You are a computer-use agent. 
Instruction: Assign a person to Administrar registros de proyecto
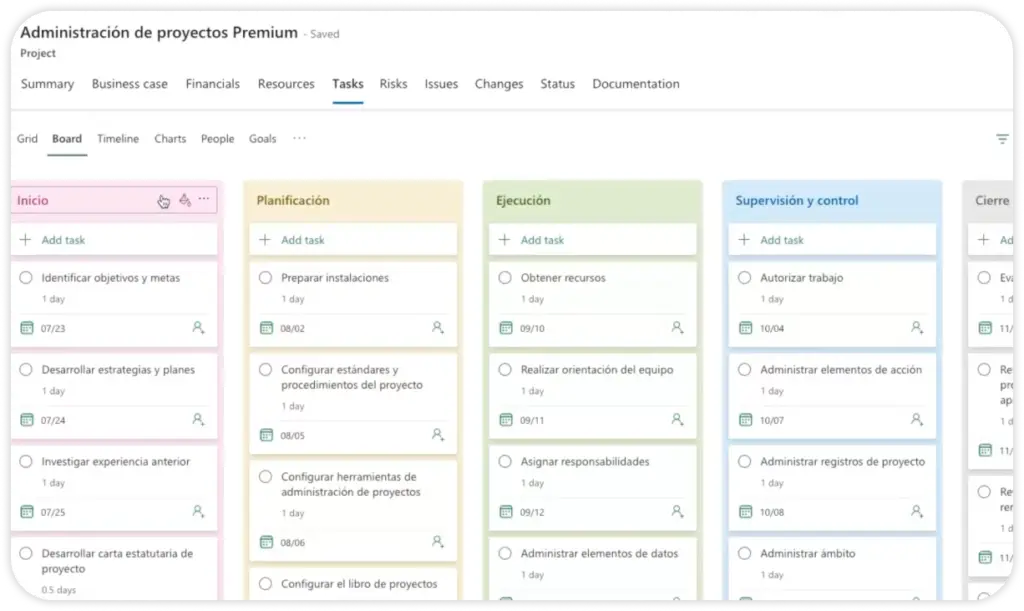pos(918,512)
